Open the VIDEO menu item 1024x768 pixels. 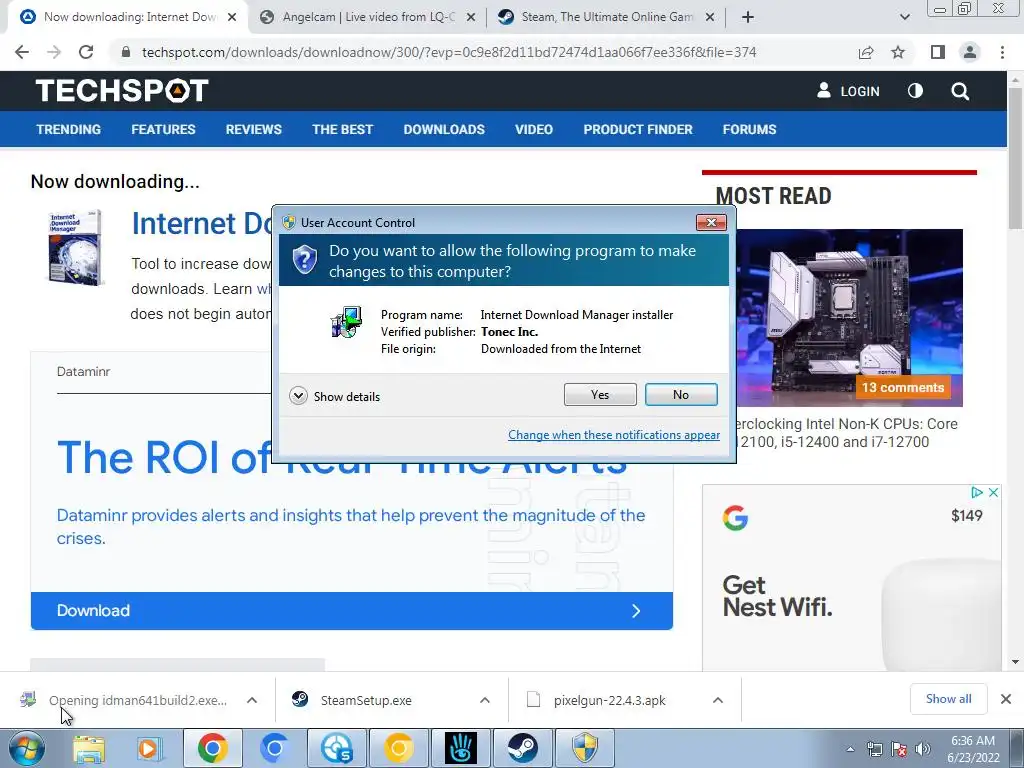(x=534, y=129)
